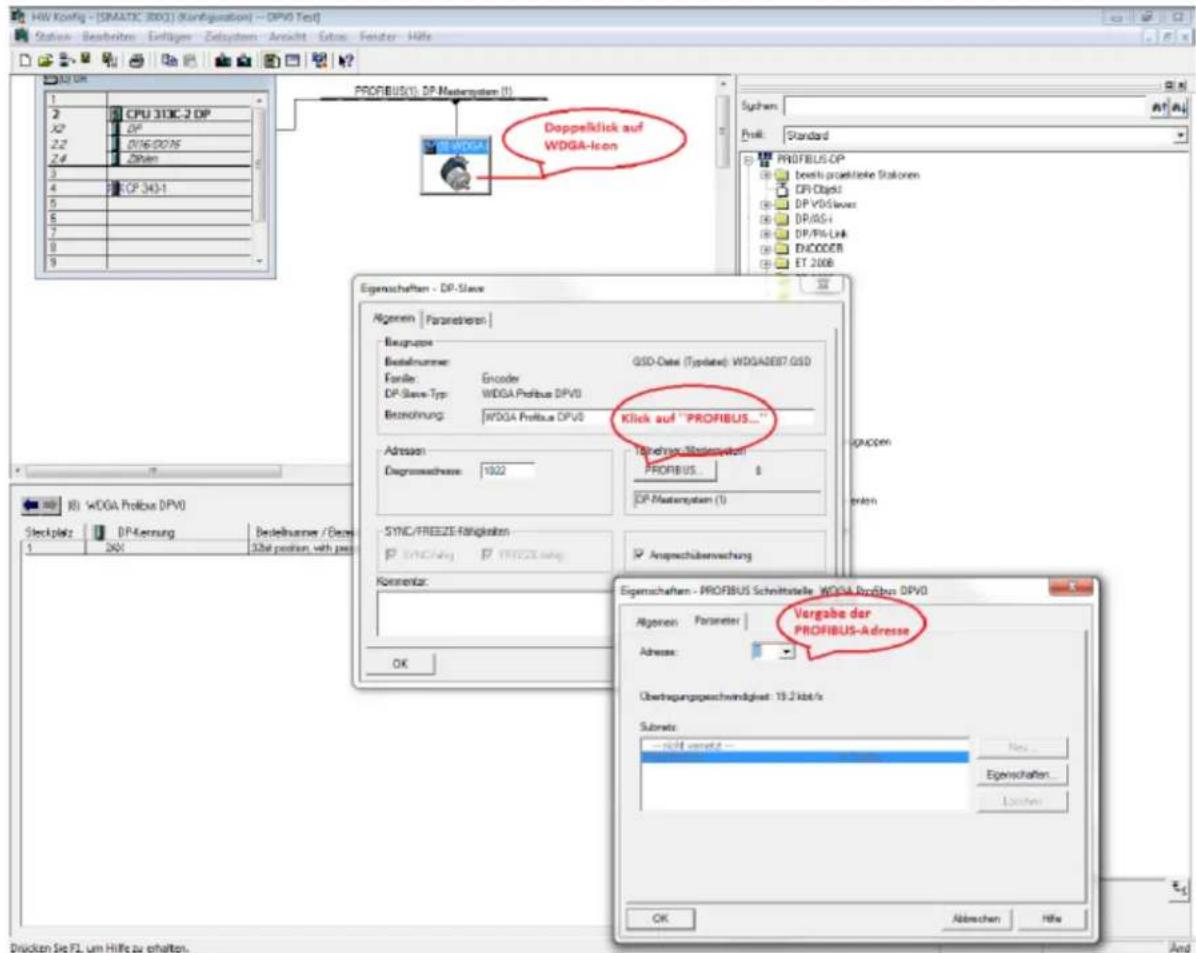1196x953 pixels.
Task: Expand the DP/PA-Link folder
Action: pyautogui.click(x=765, y=233)
